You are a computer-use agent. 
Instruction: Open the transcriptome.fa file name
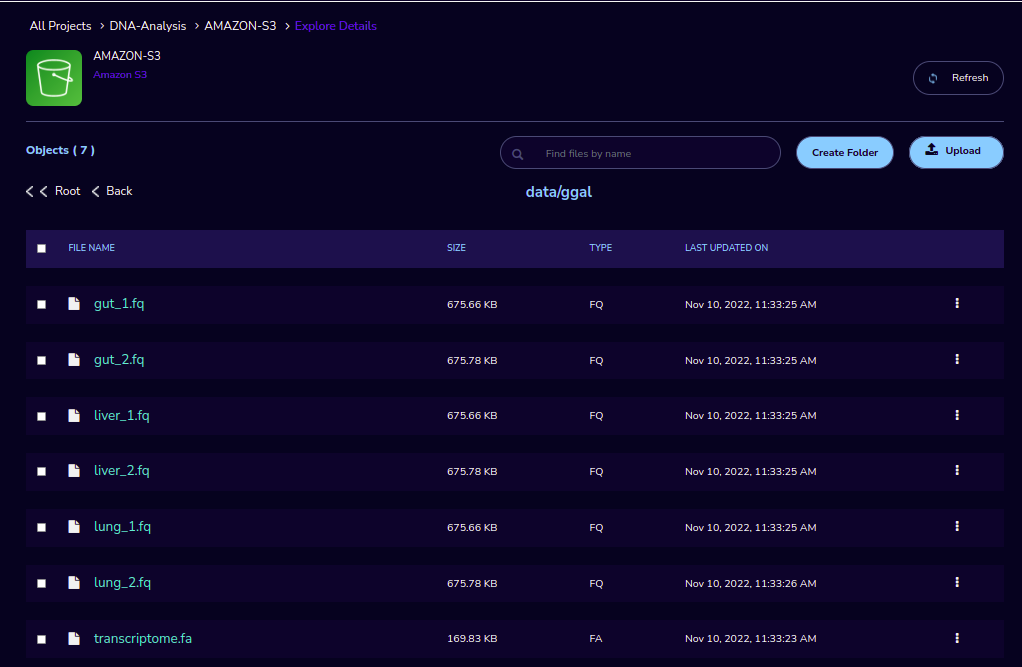tap(143, 638)
